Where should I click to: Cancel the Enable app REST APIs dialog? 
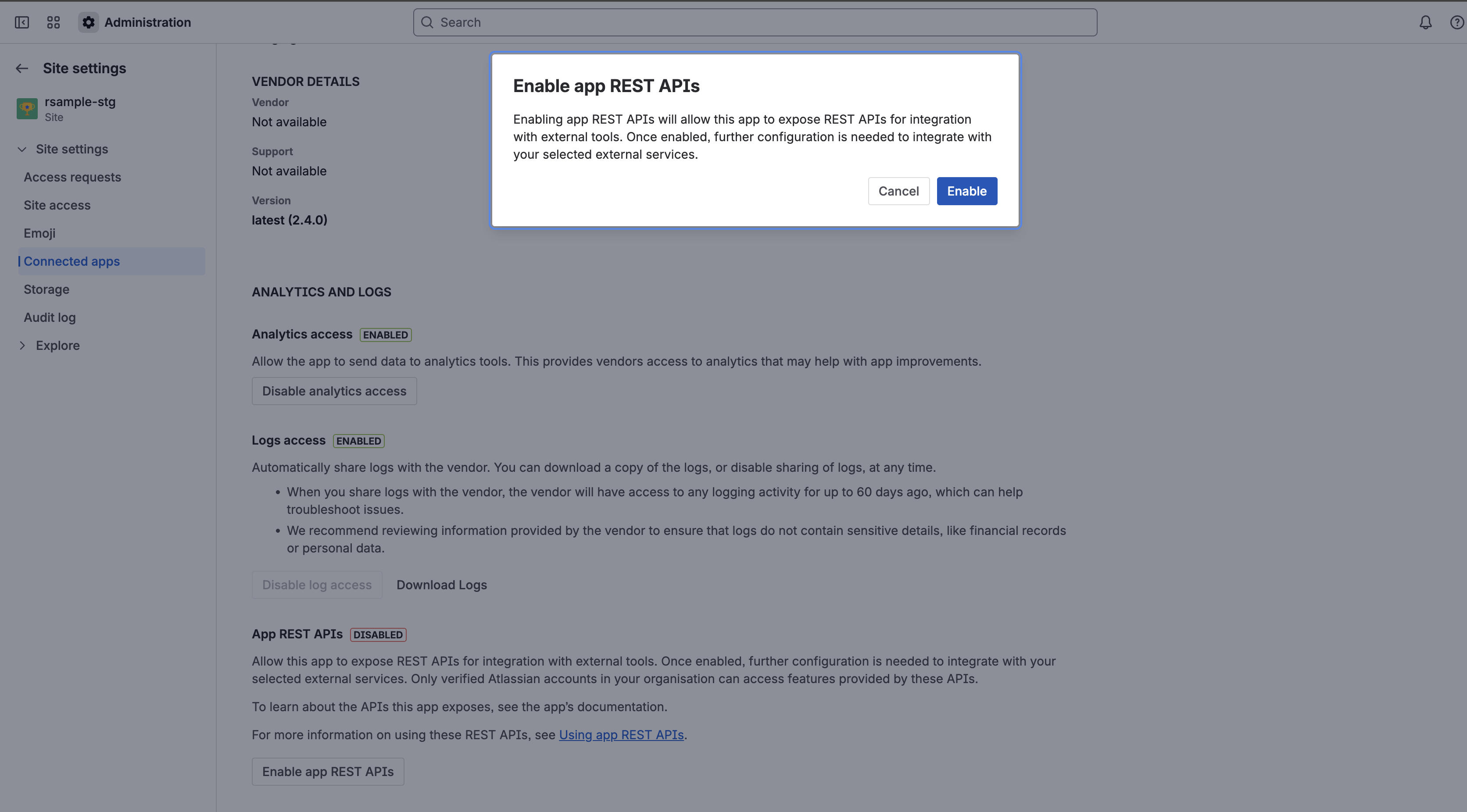pyautogui.click(x=898, y=191)
